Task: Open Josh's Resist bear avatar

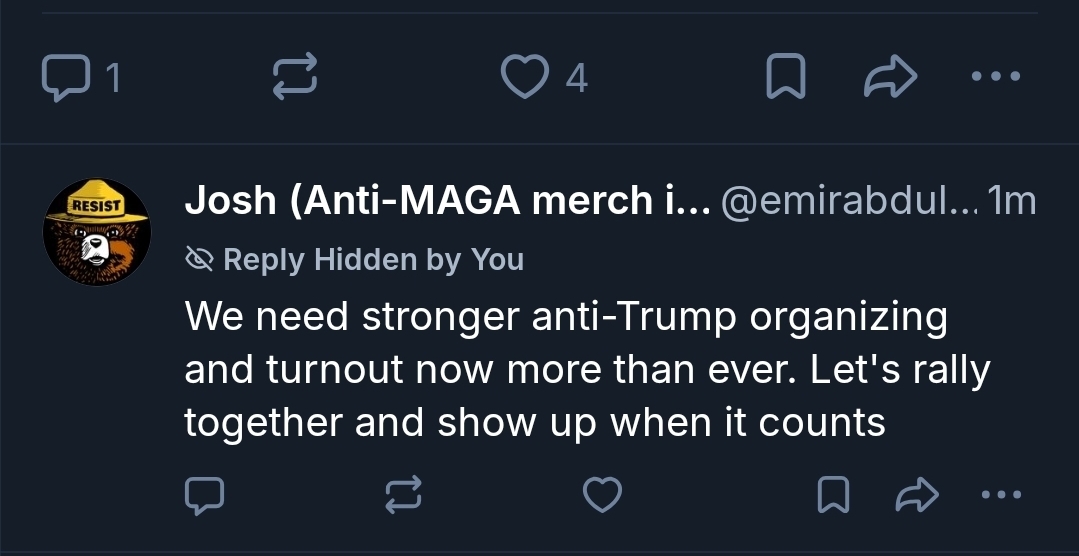Action: tap(97, 231)
